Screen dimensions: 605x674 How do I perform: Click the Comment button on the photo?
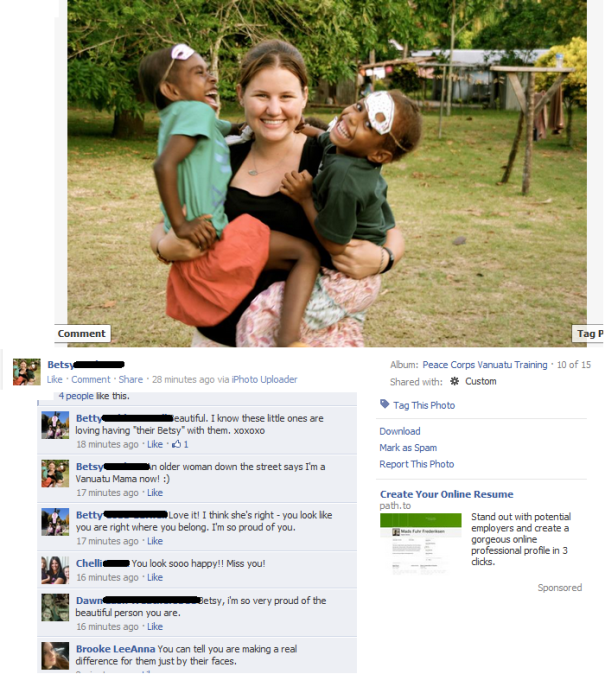(82, 334)
